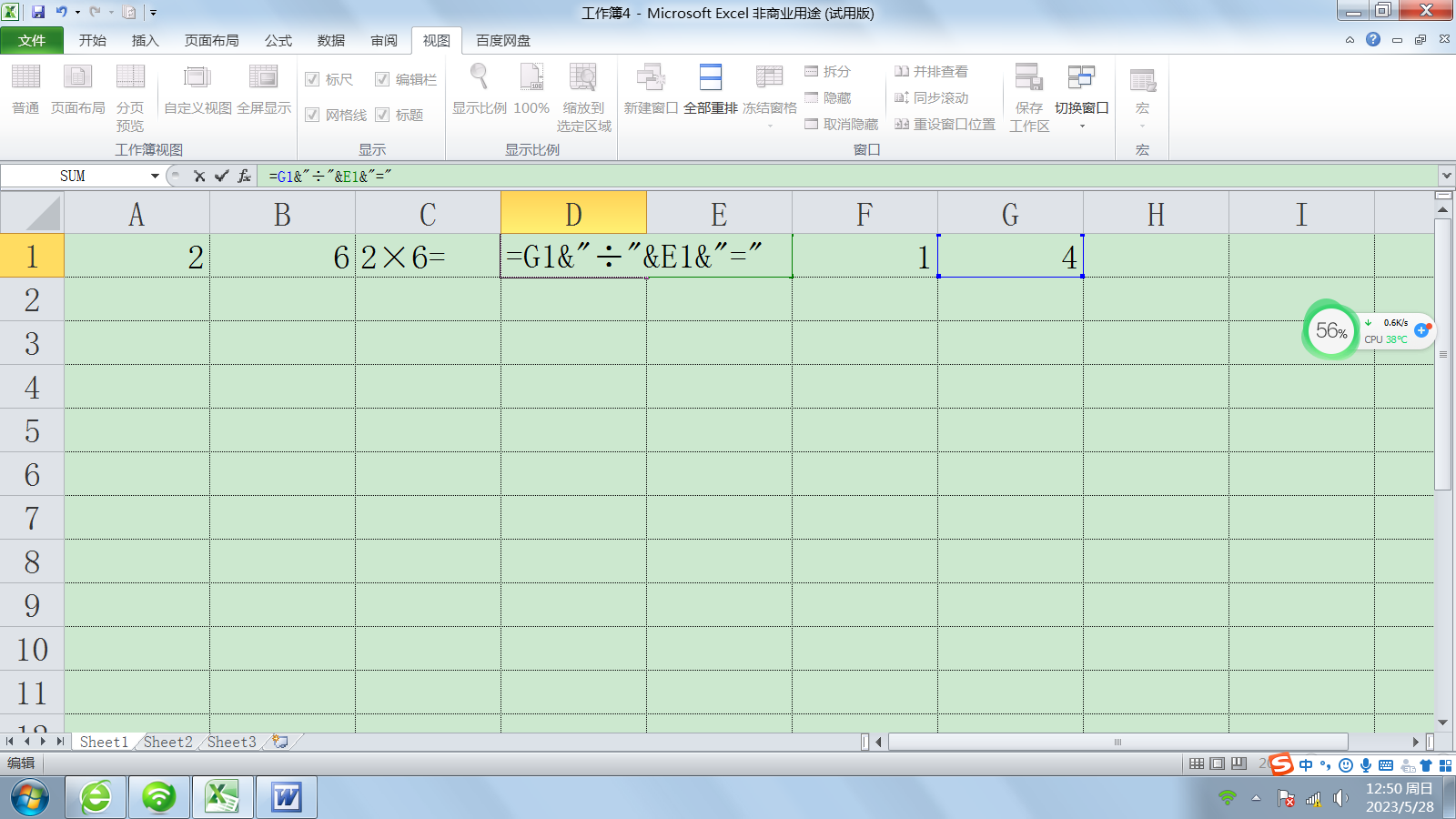The width and height of the screenshot is (1456, 819).
Task: Select the Sheet3 worksheet tab
Action: pos(232,742)
